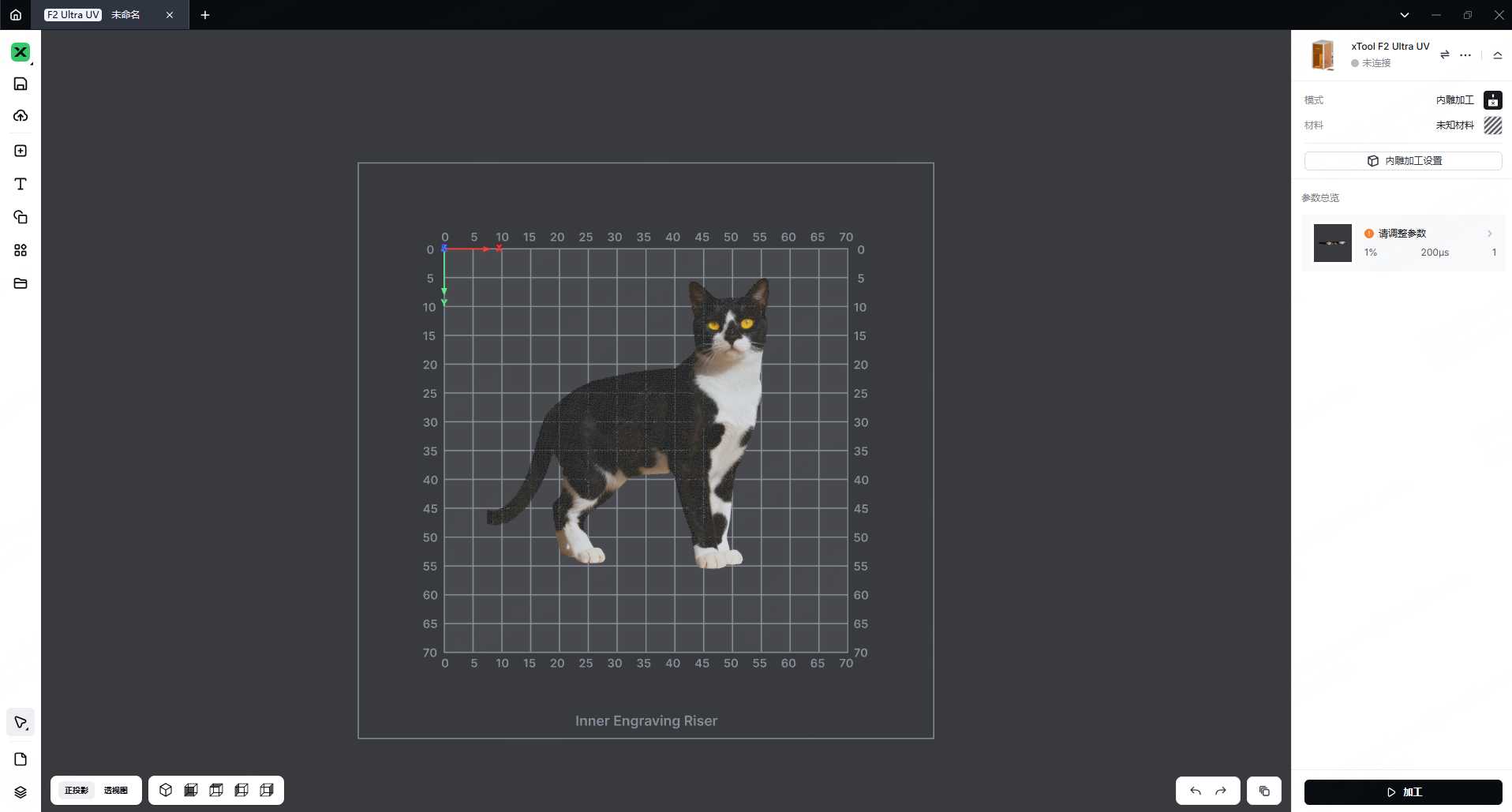
Task: Select the isometric cube view
Action: tap(166, 790)
